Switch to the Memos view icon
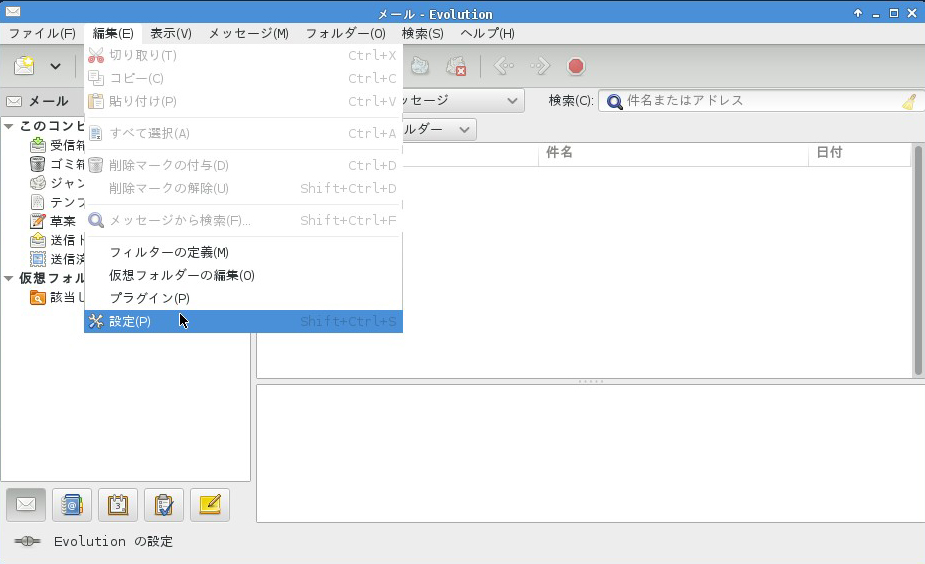925x564 pixels. 210,505
